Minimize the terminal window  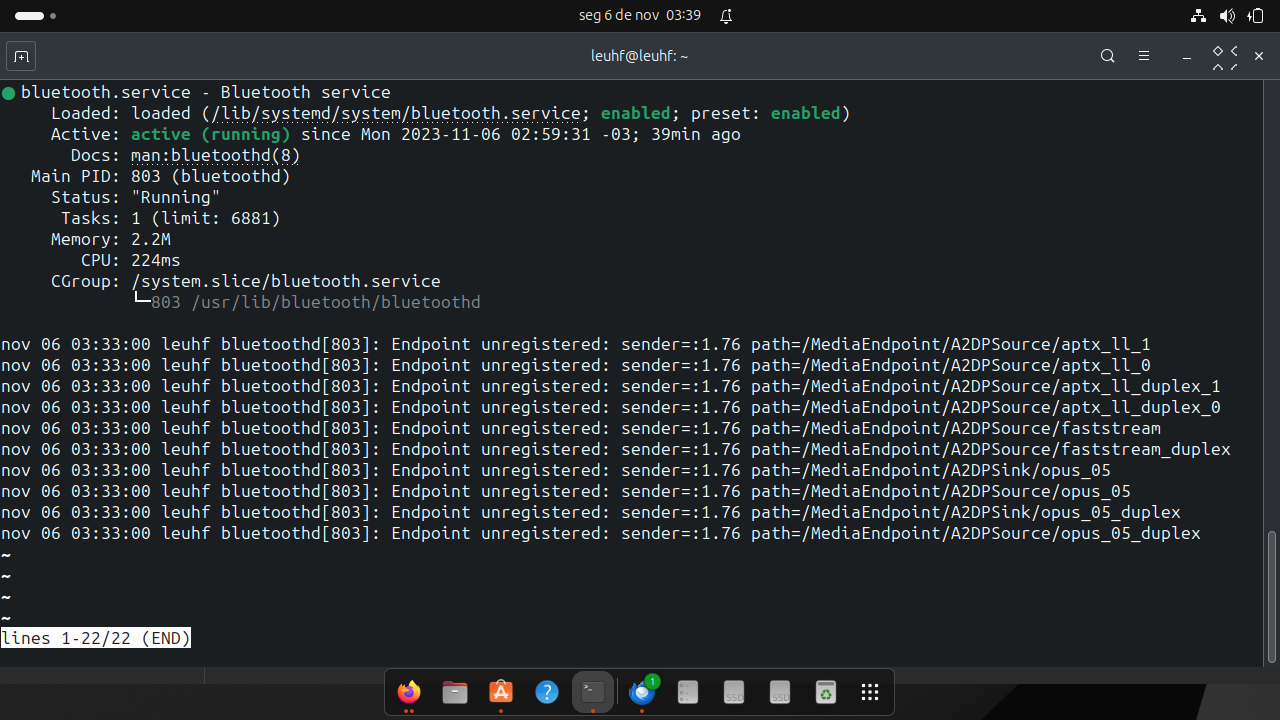[1187, 56]
